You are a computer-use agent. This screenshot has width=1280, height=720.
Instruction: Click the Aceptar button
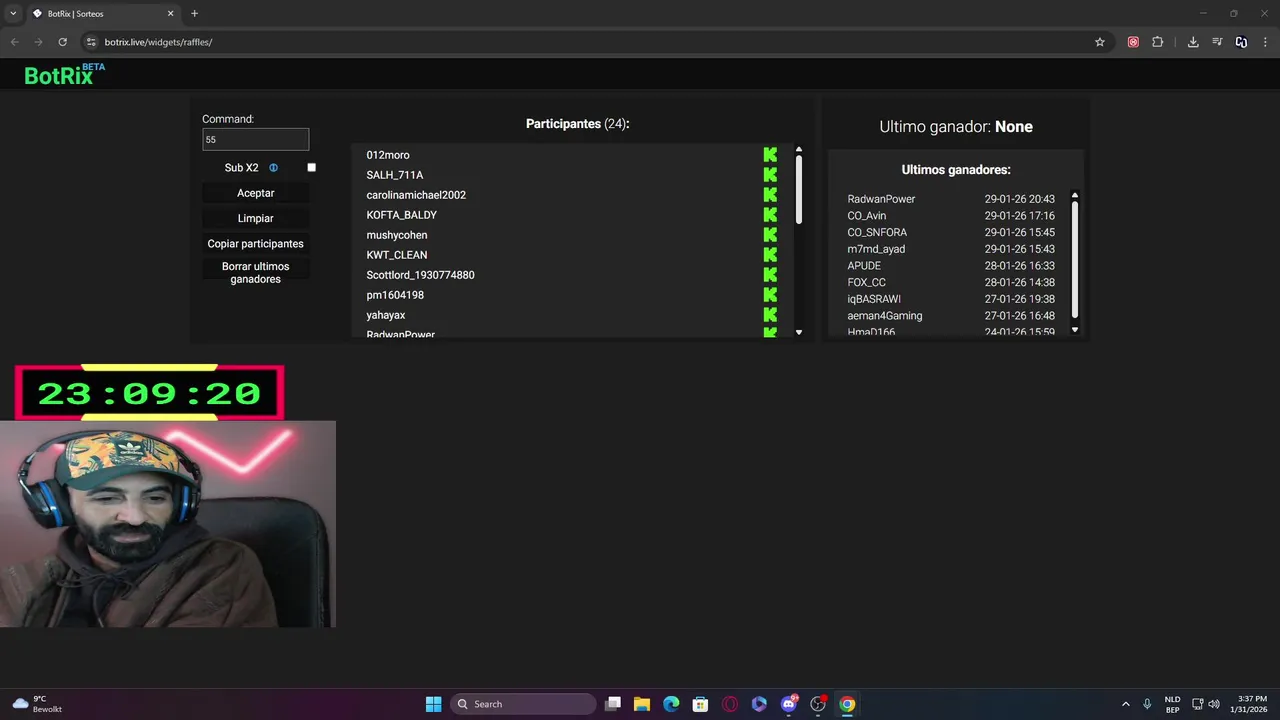(256, 193)
